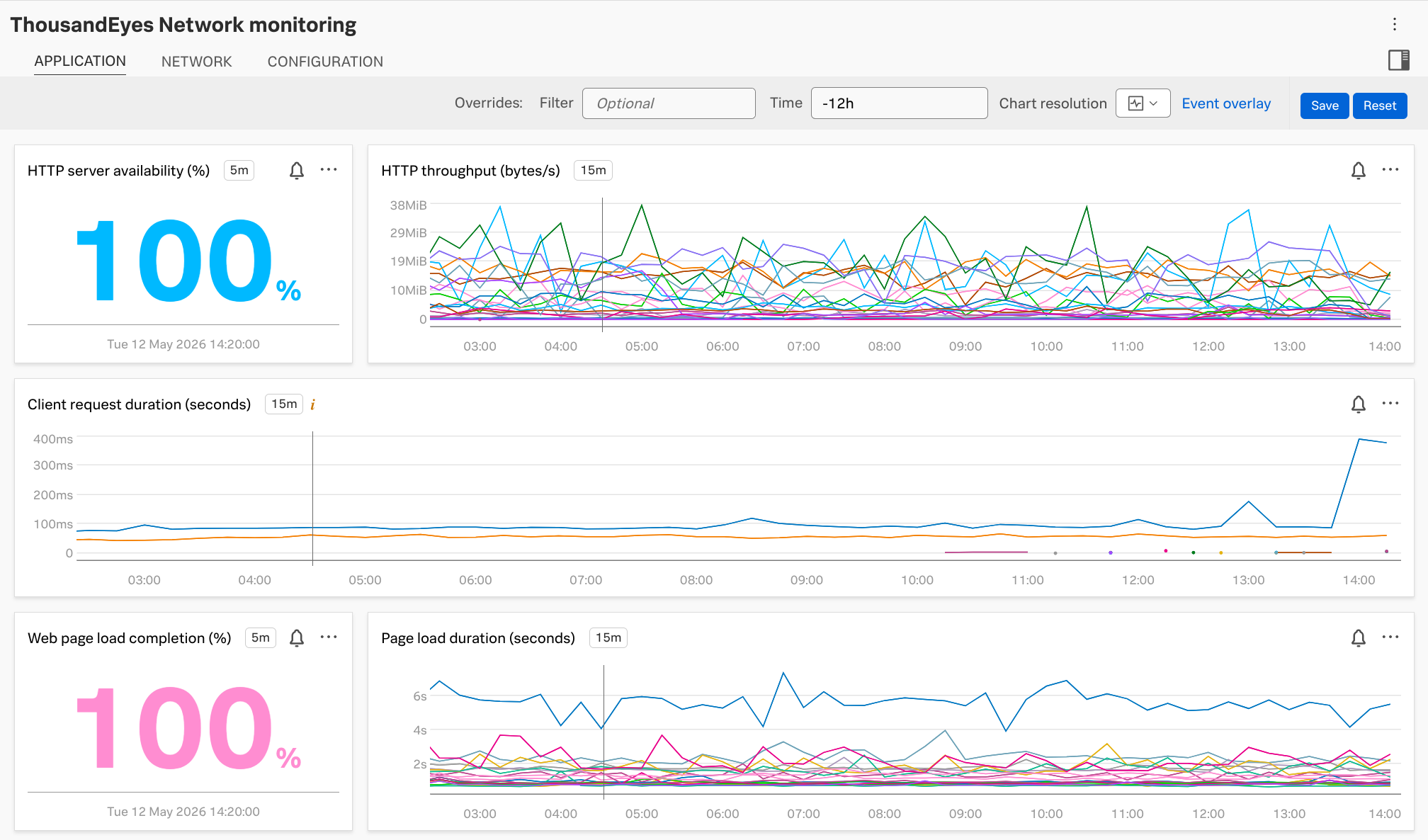Viewport: 1428px width, 840px height.
Task: Open alerts bell on Page load duration
Action: (x=1358, y=638)
